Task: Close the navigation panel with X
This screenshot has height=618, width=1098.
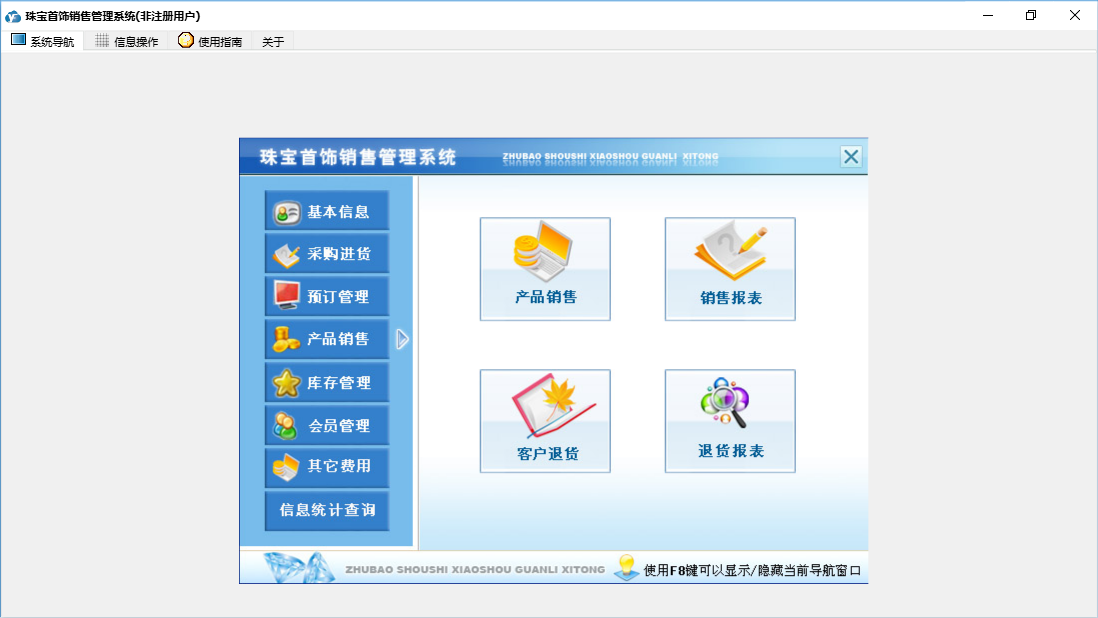Action: pos(851,157)
